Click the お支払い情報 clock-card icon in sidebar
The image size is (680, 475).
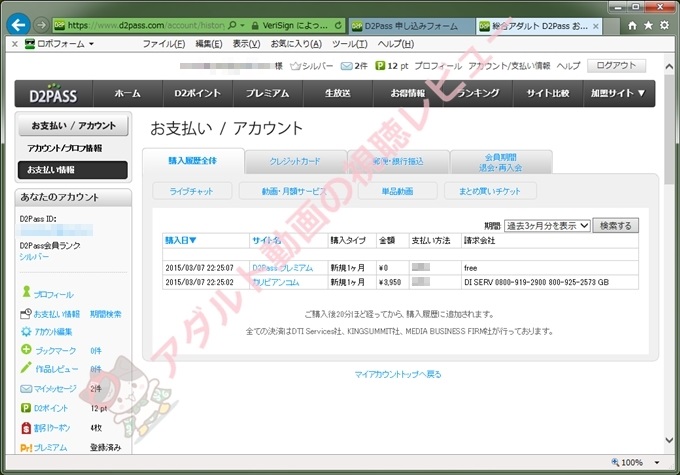pyautogui.click(x=26, y=314)
